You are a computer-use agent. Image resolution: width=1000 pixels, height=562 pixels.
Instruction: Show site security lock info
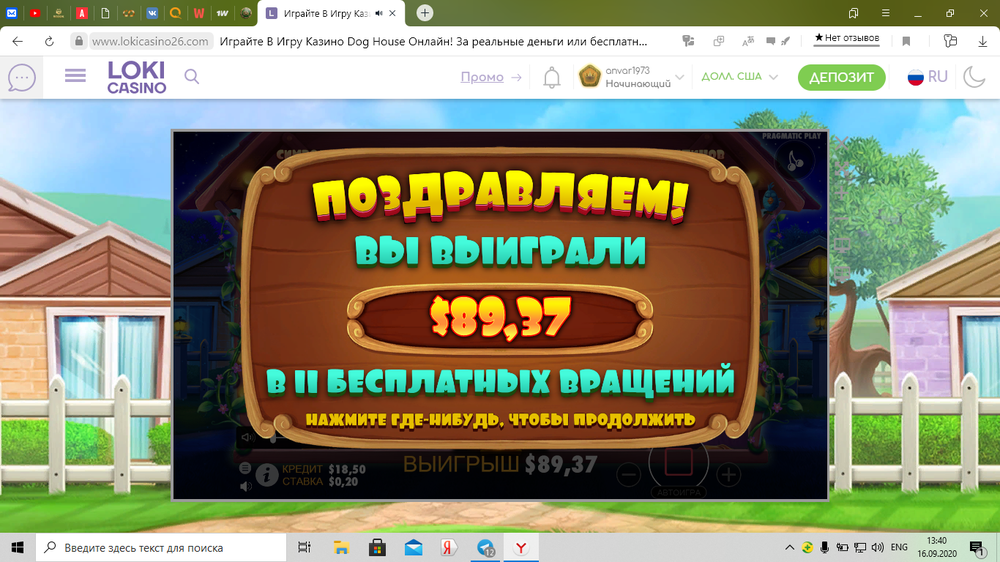coord(78,41)
